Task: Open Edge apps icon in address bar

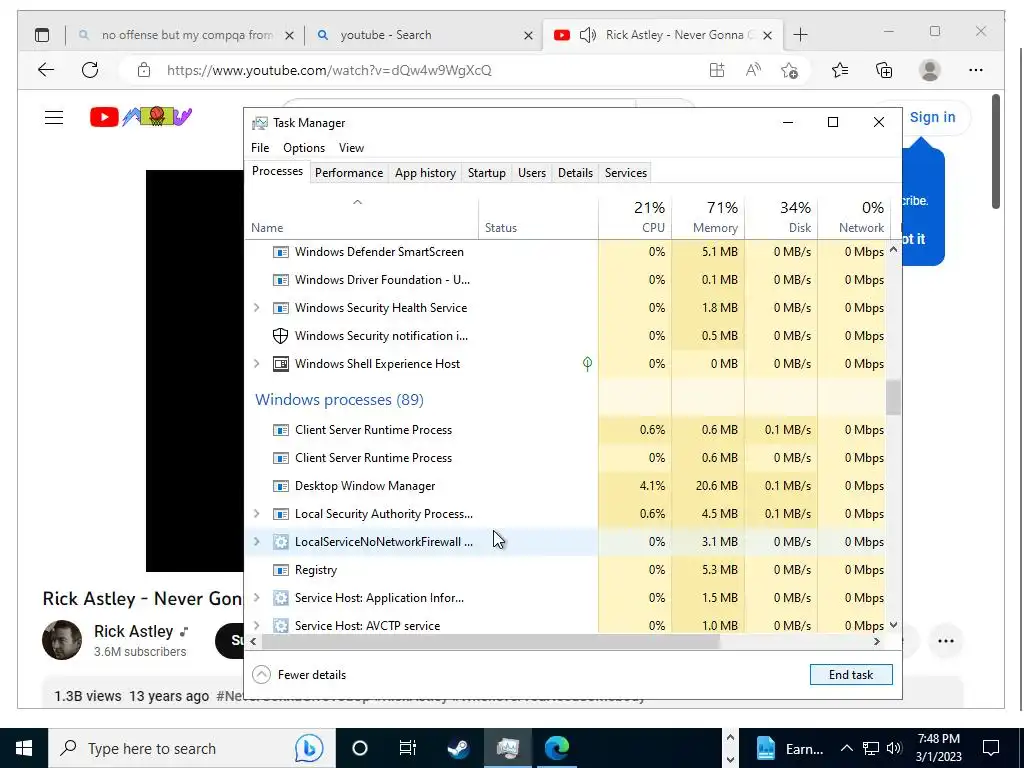Action: tap(717, 70)
